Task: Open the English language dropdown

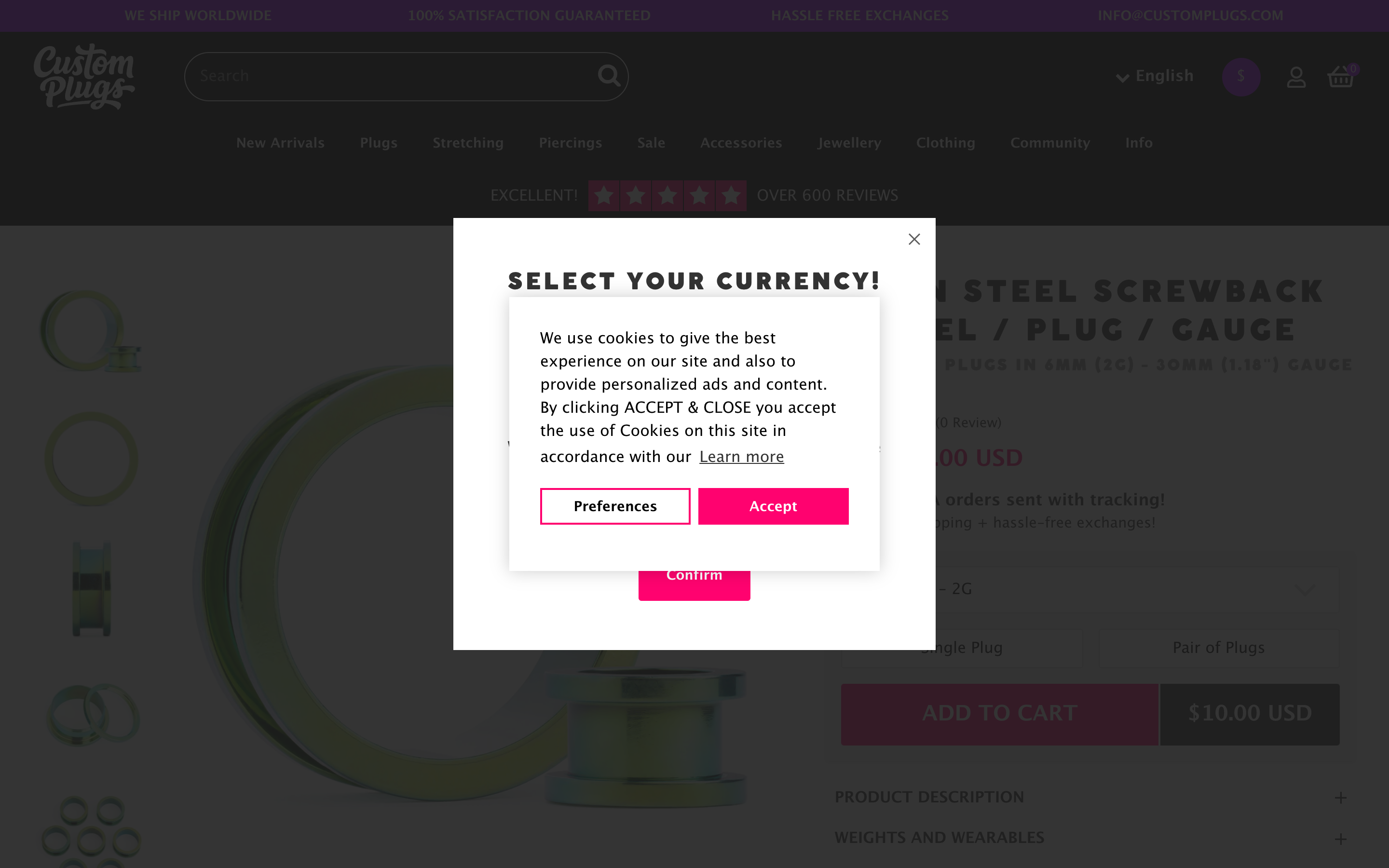Action: [1155, 76]
